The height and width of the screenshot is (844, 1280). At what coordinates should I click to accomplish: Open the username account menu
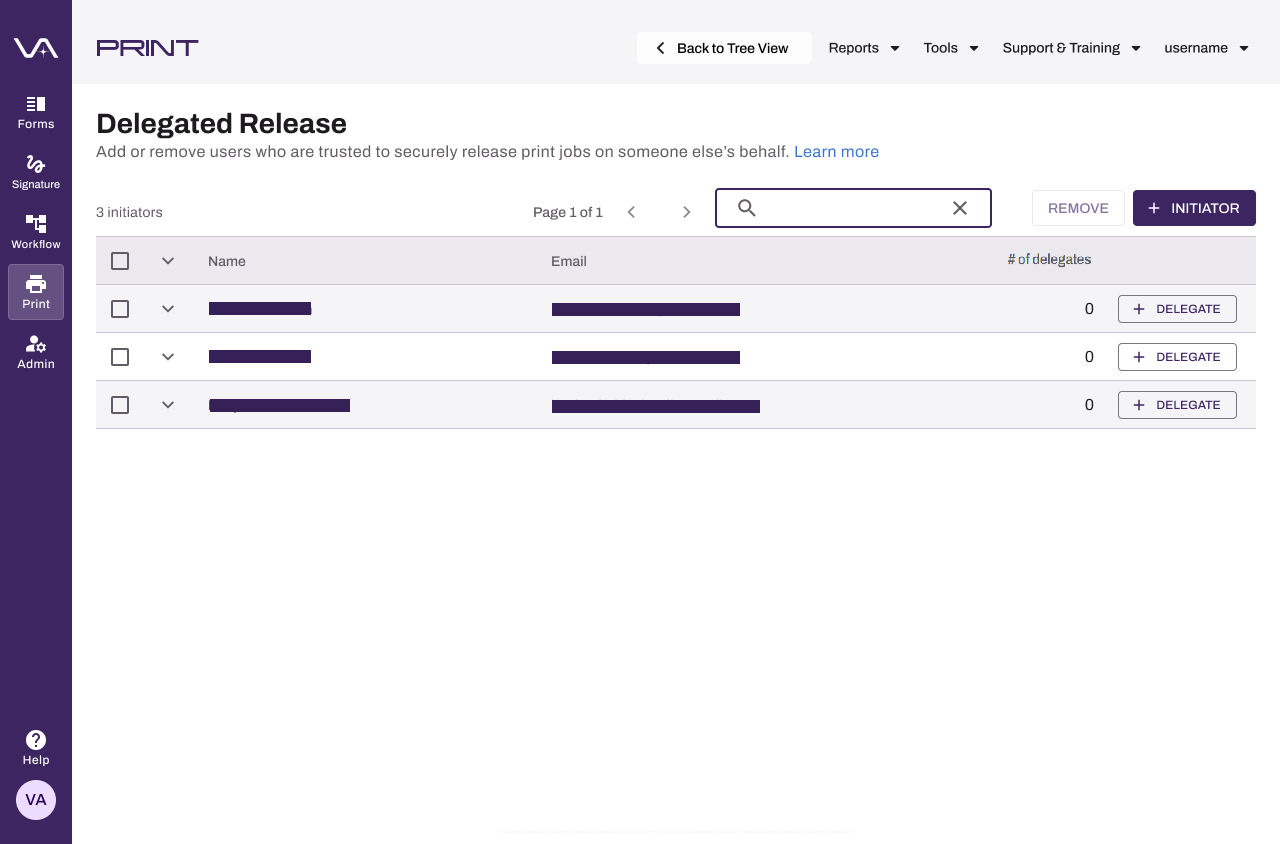(x=1207, y=48)
